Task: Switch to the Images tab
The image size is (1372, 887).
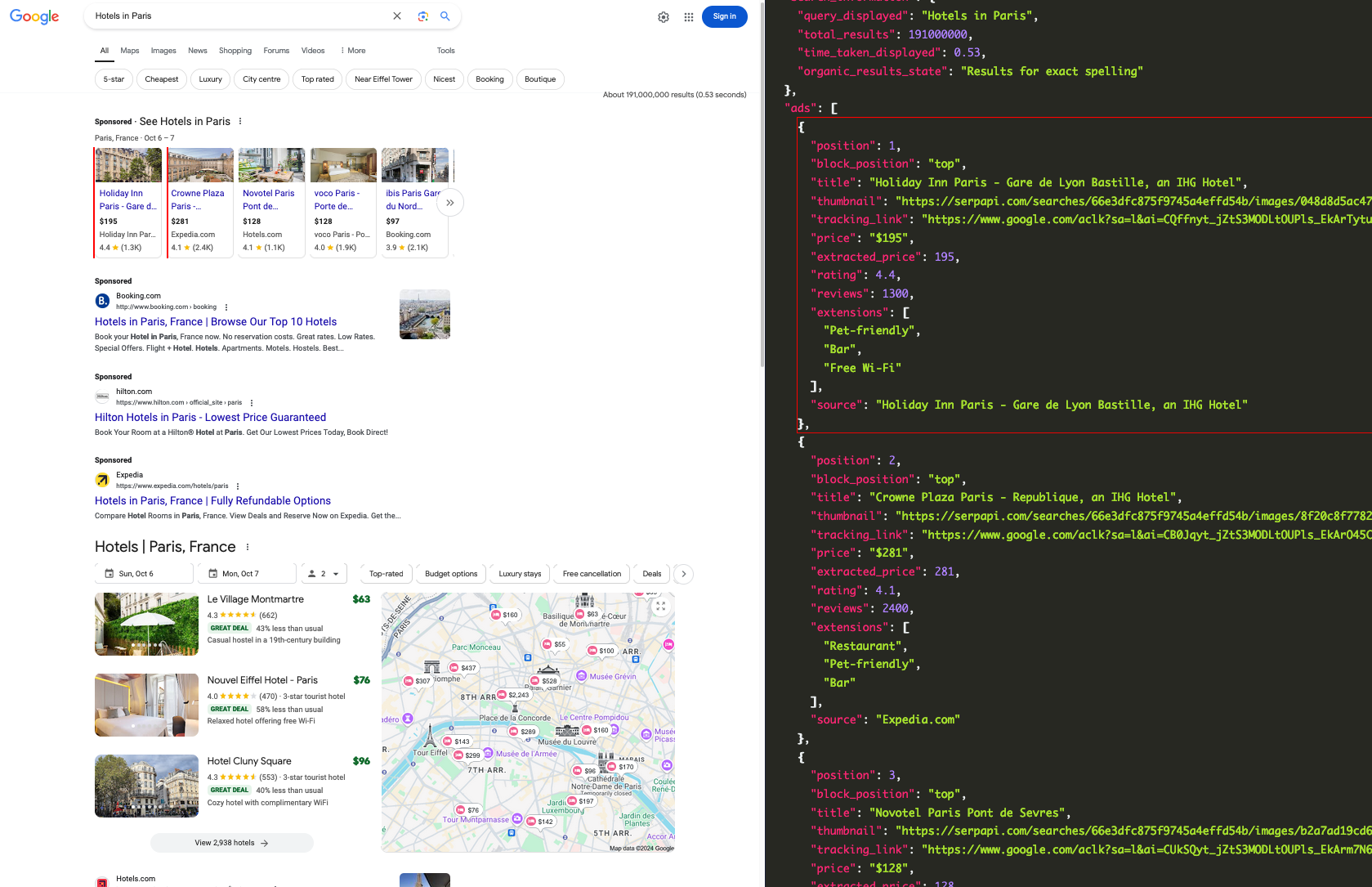Action: 163,51
